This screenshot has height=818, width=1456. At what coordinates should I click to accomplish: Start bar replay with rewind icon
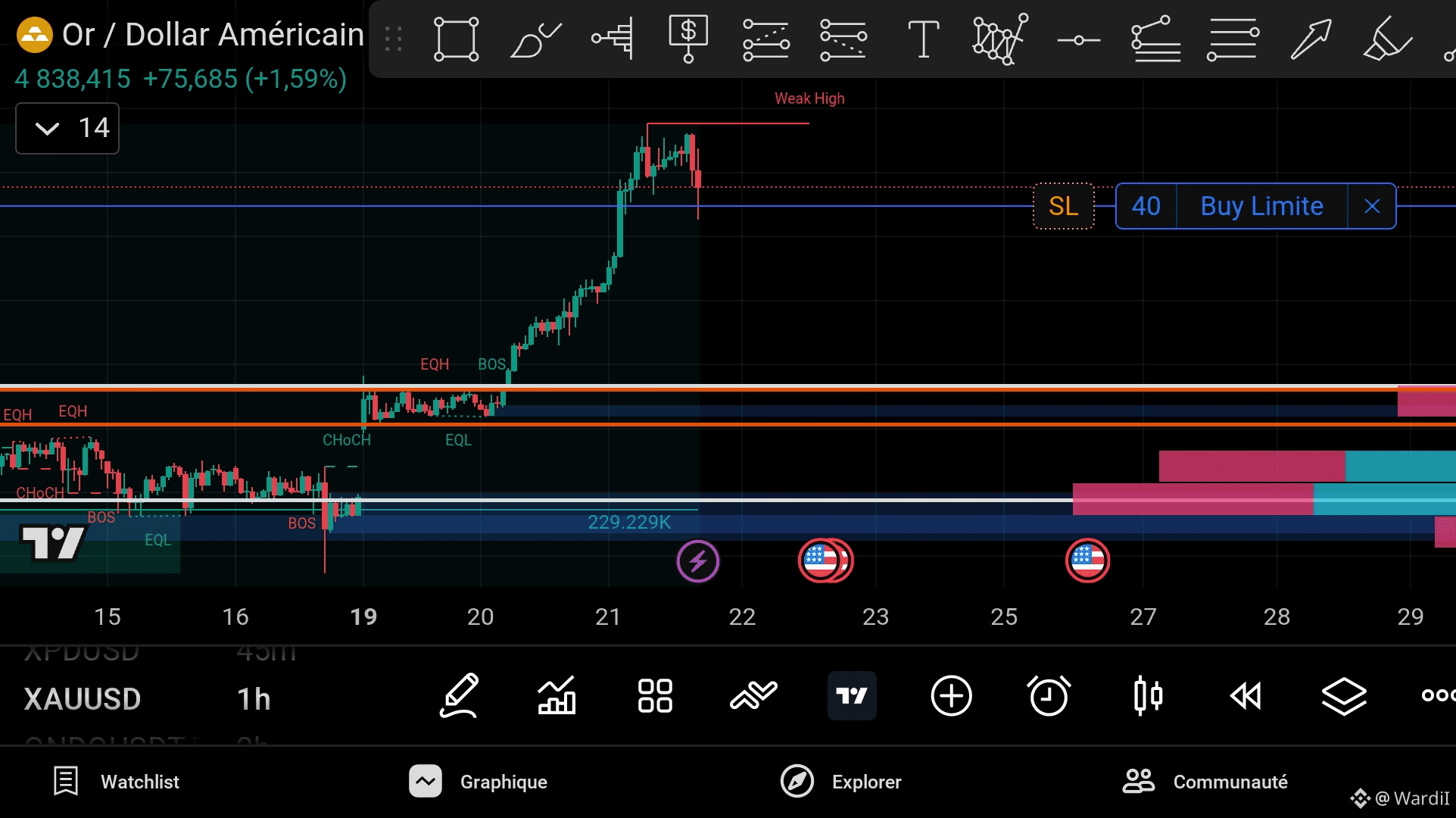[x=1246, y=695]
